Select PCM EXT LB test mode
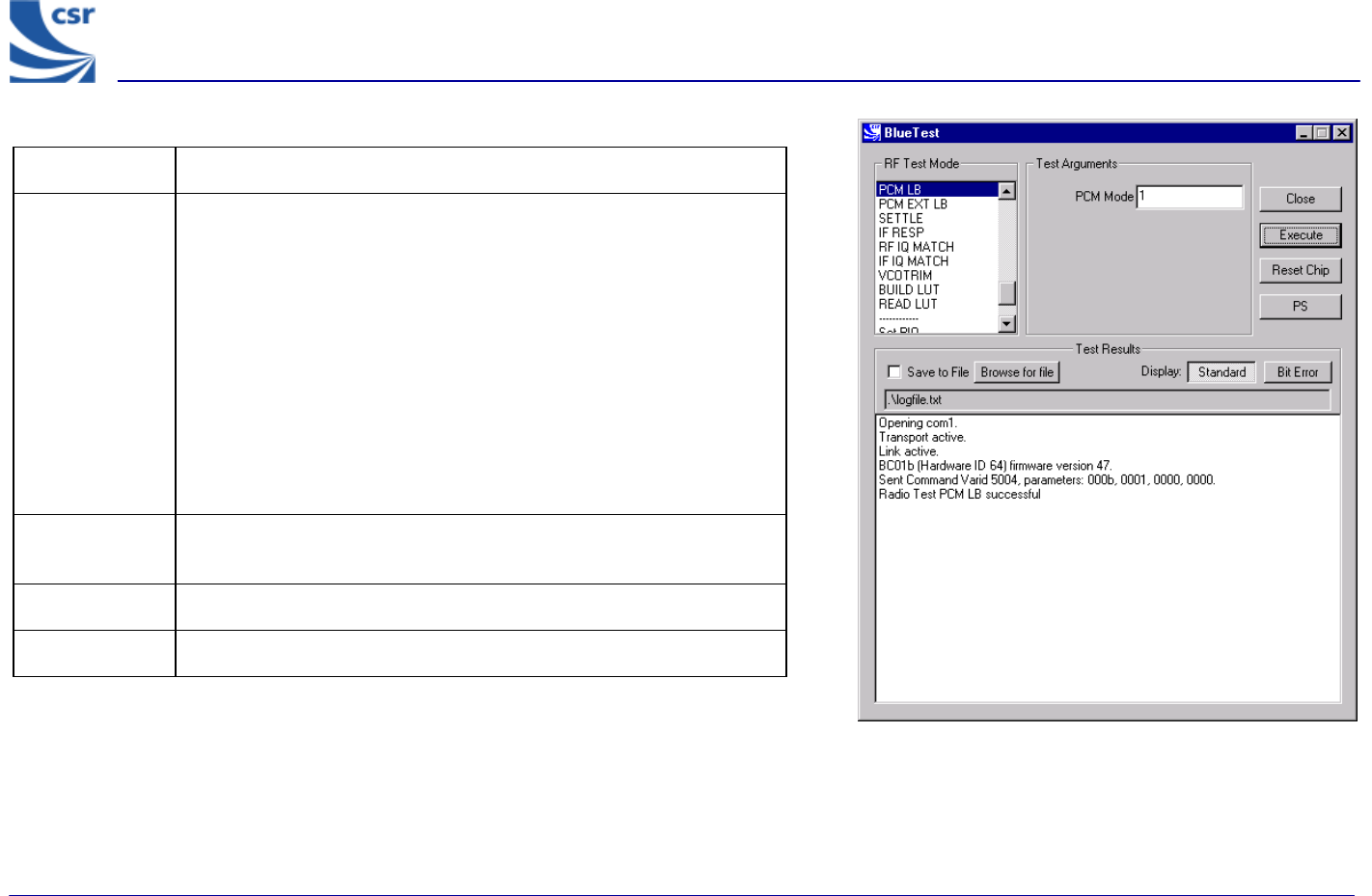The image size is (1372, 896). pos(937,204)
